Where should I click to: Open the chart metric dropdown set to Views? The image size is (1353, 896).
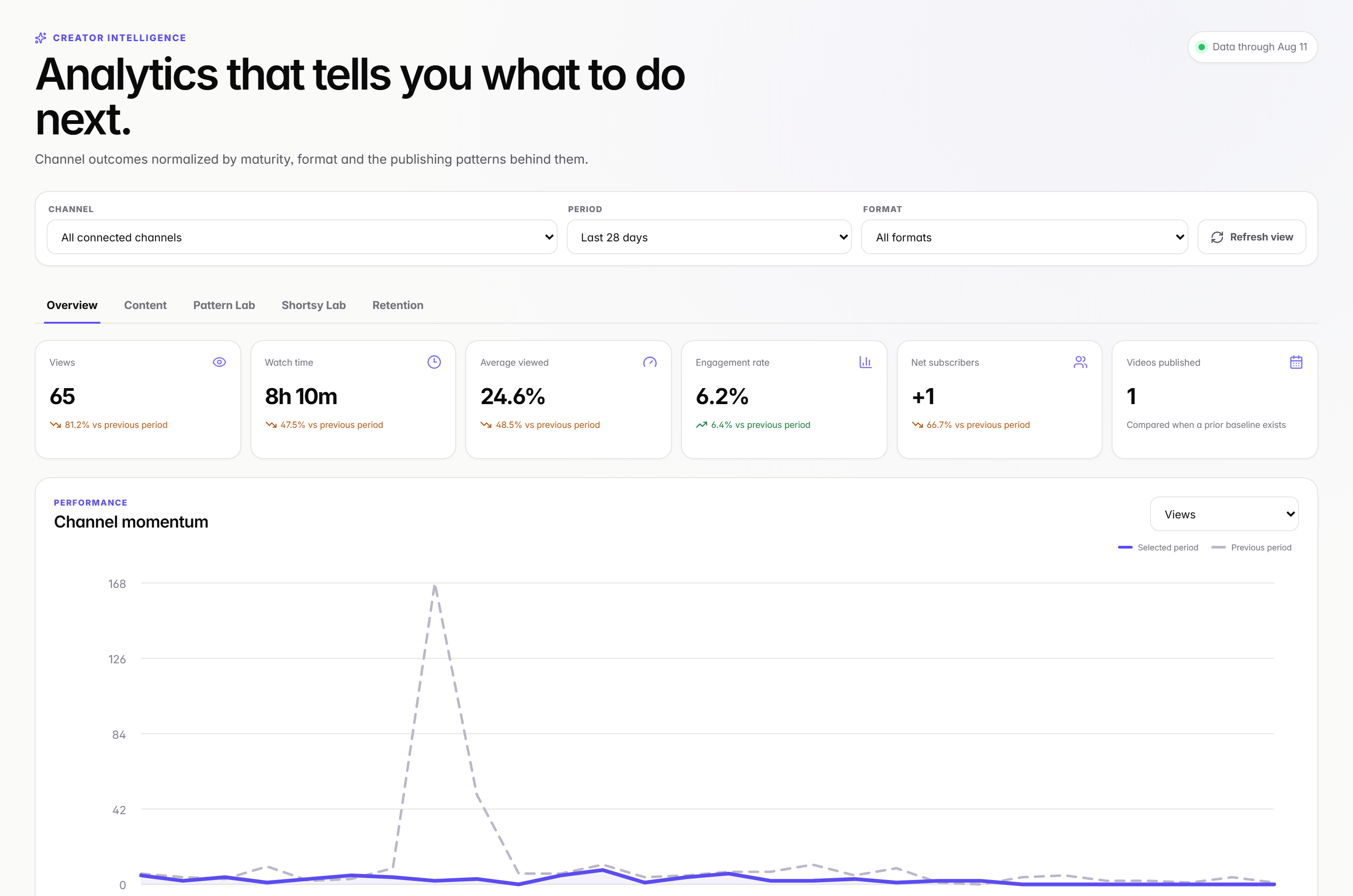(1224, 514)
